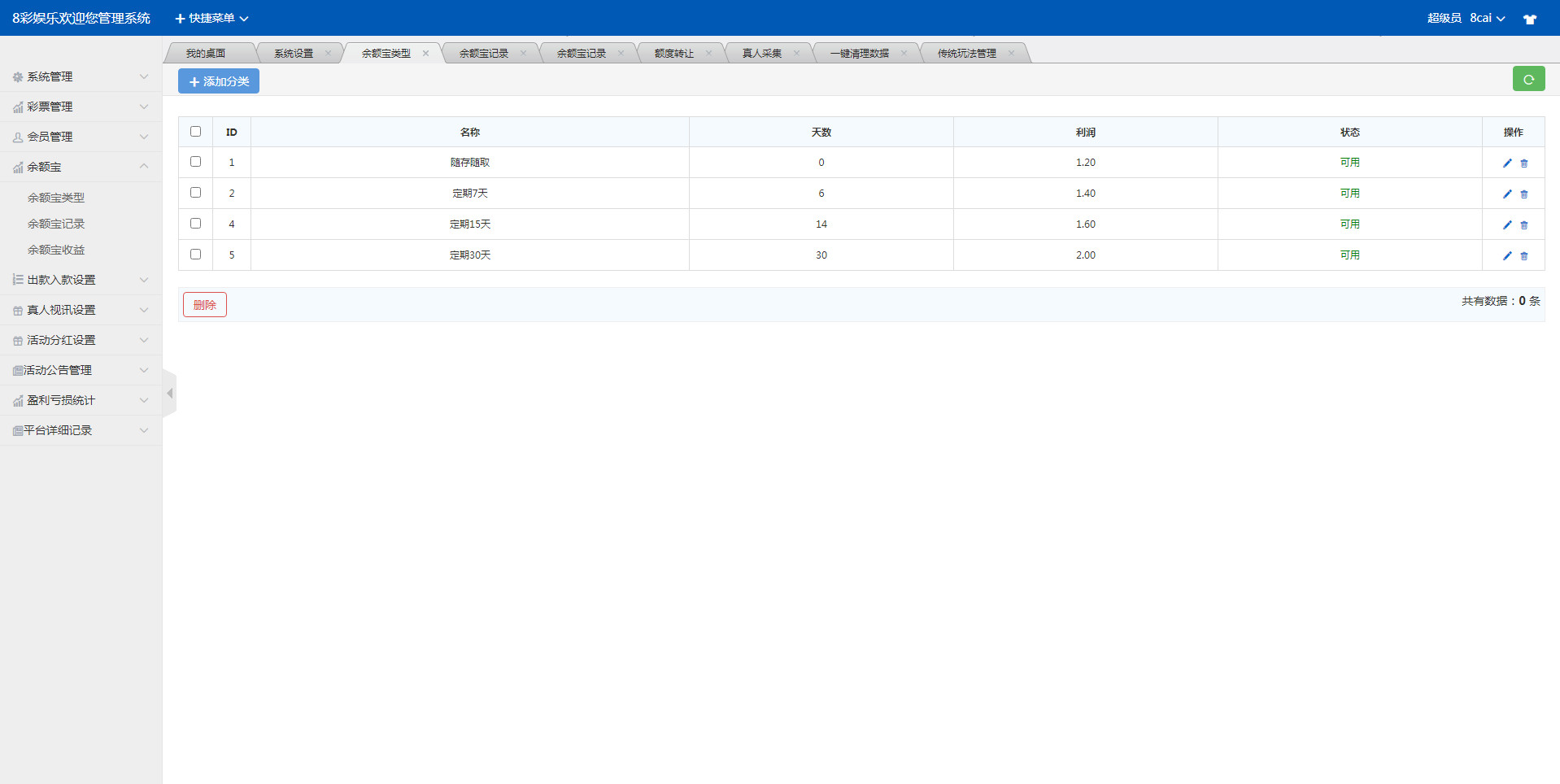
Task: Collapse sidebar using the left arrow handle
Action: (x=169, y=394)
